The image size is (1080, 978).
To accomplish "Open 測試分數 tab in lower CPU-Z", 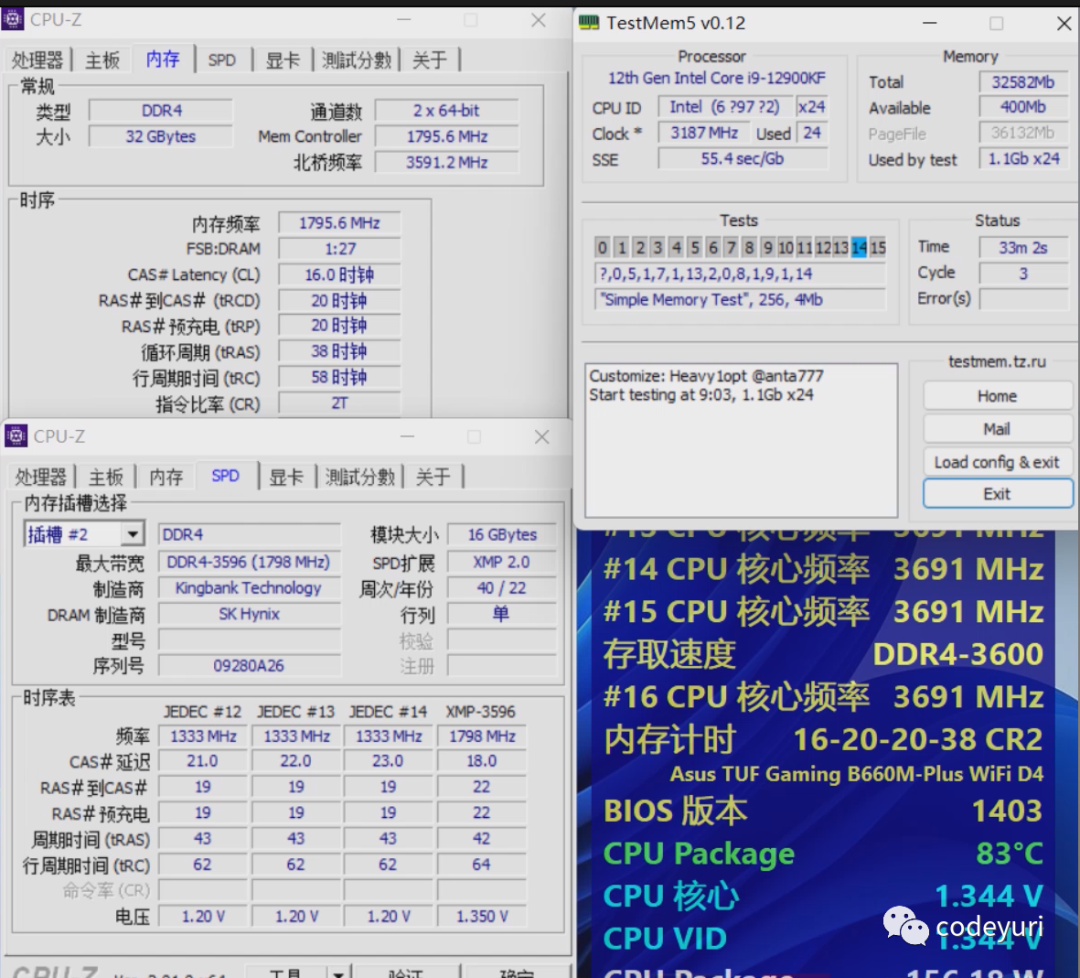I will click(x=360, y=477).
